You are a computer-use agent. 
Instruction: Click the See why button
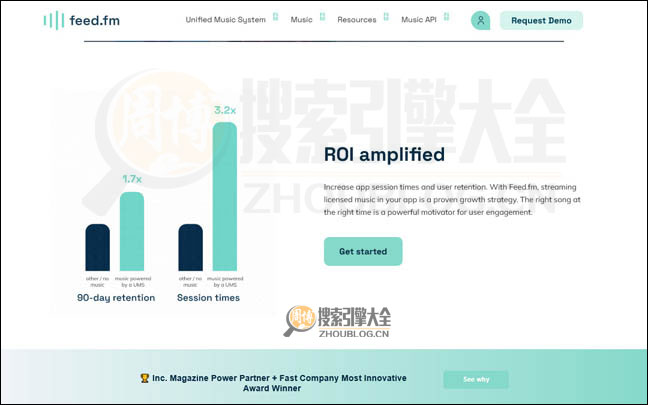(x=476, y=380)
